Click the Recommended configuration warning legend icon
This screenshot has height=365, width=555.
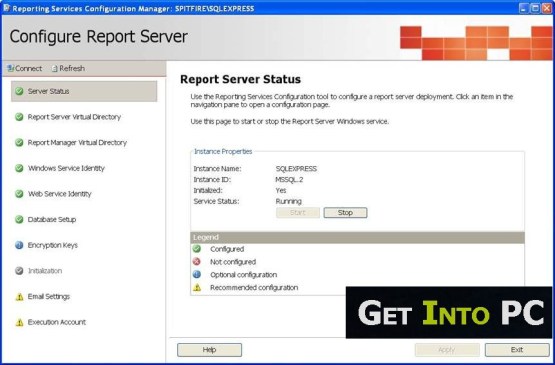click(197, 287)
